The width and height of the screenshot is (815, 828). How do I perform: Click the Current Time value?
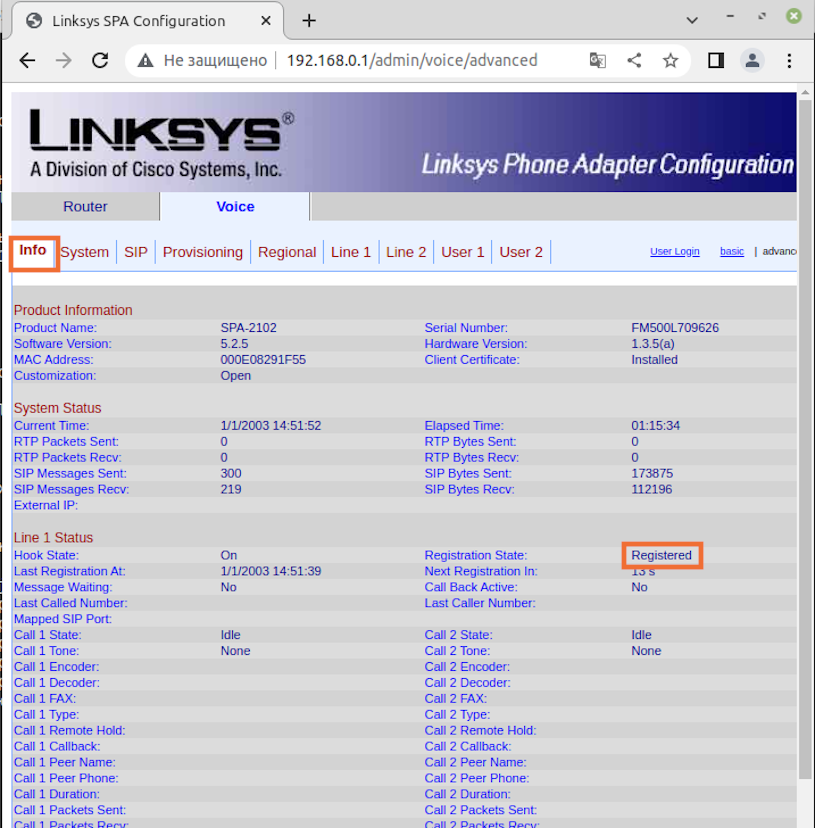(270, 426)
